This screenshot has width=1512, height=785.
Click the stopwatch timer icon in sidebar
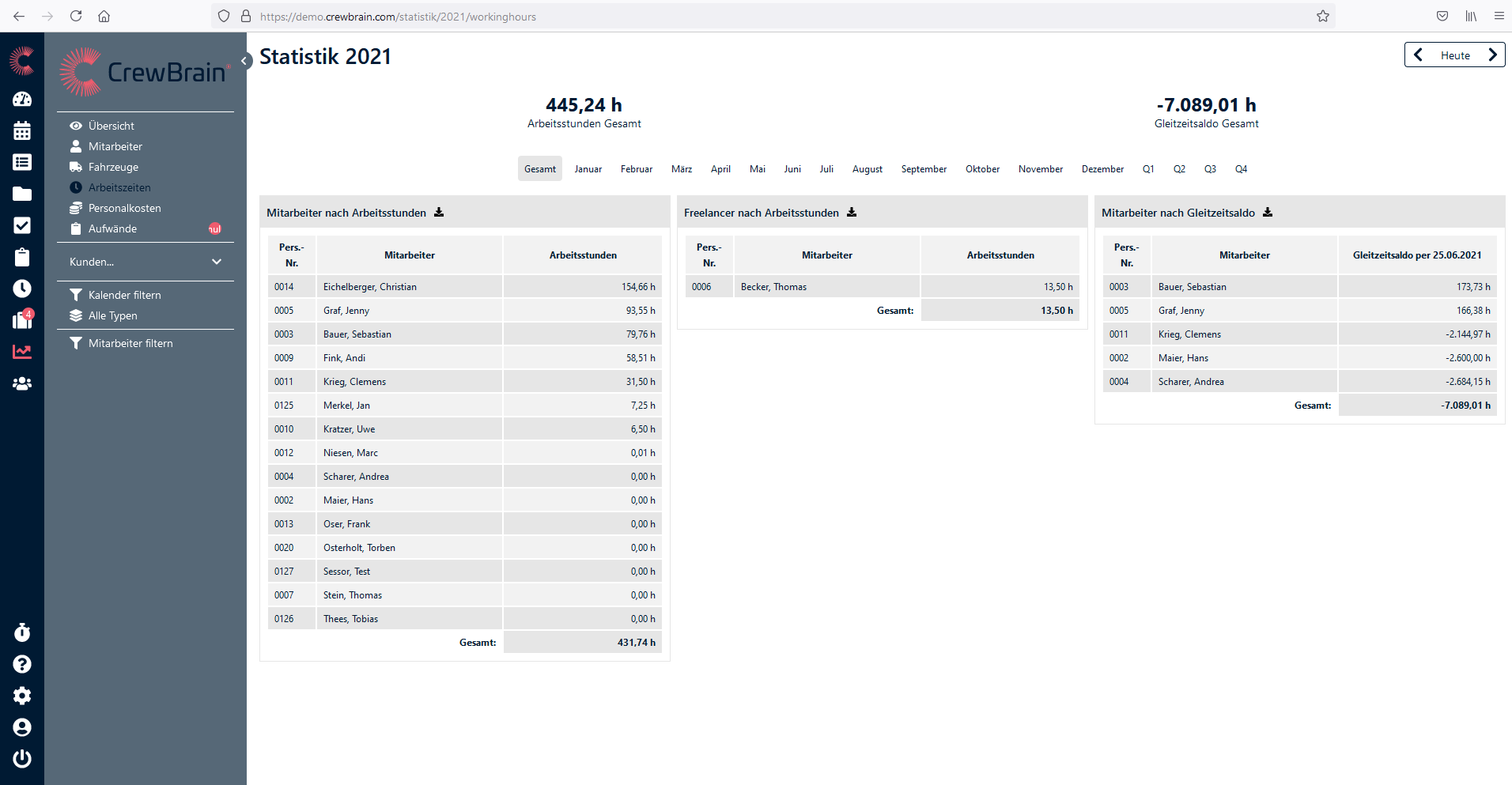pyautogui.click(x=22, y=632)
